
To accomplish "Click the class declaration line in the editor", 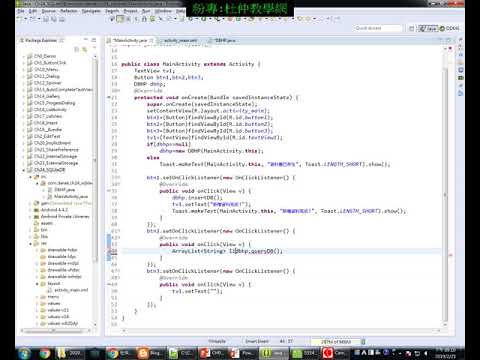I will 191,64.
